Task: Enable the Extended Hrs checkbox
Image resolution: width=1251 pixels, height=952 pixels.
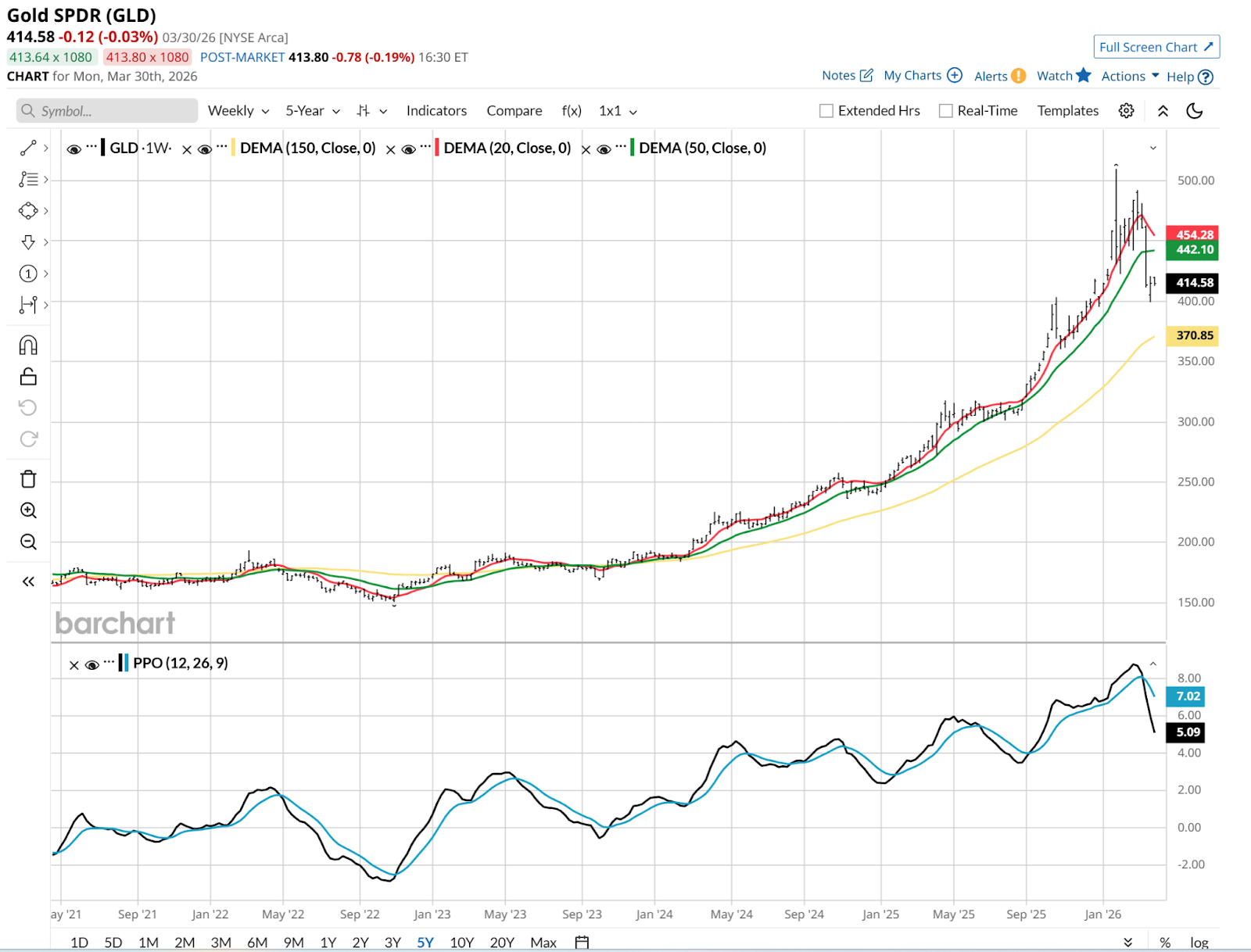Action: coord(826,111)
